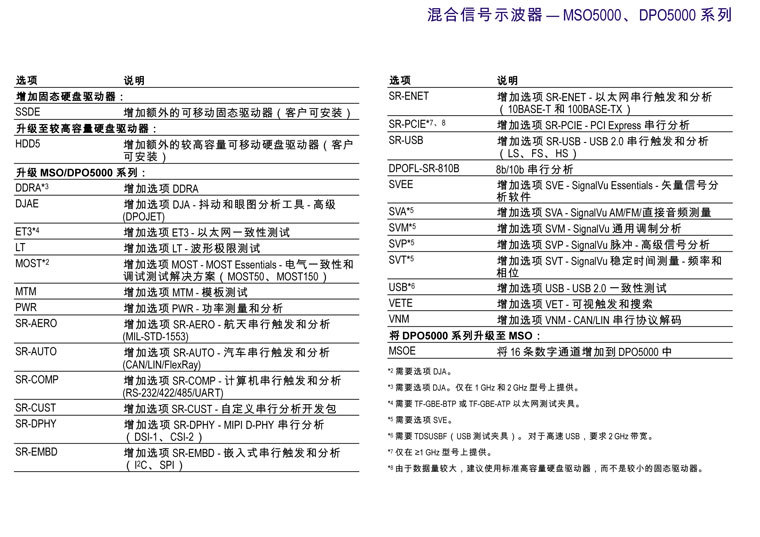Click the MSOE option code
Image resolution: width=760 pixels, height=537 pixels.
[402, 350]
